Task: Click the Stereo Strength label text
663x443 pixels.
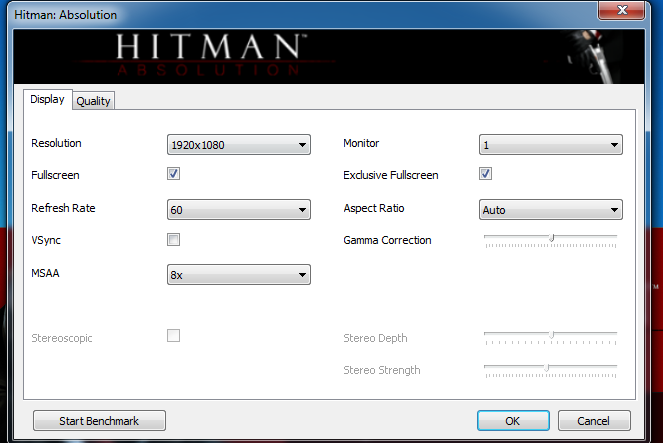Action: pos(382,370)
